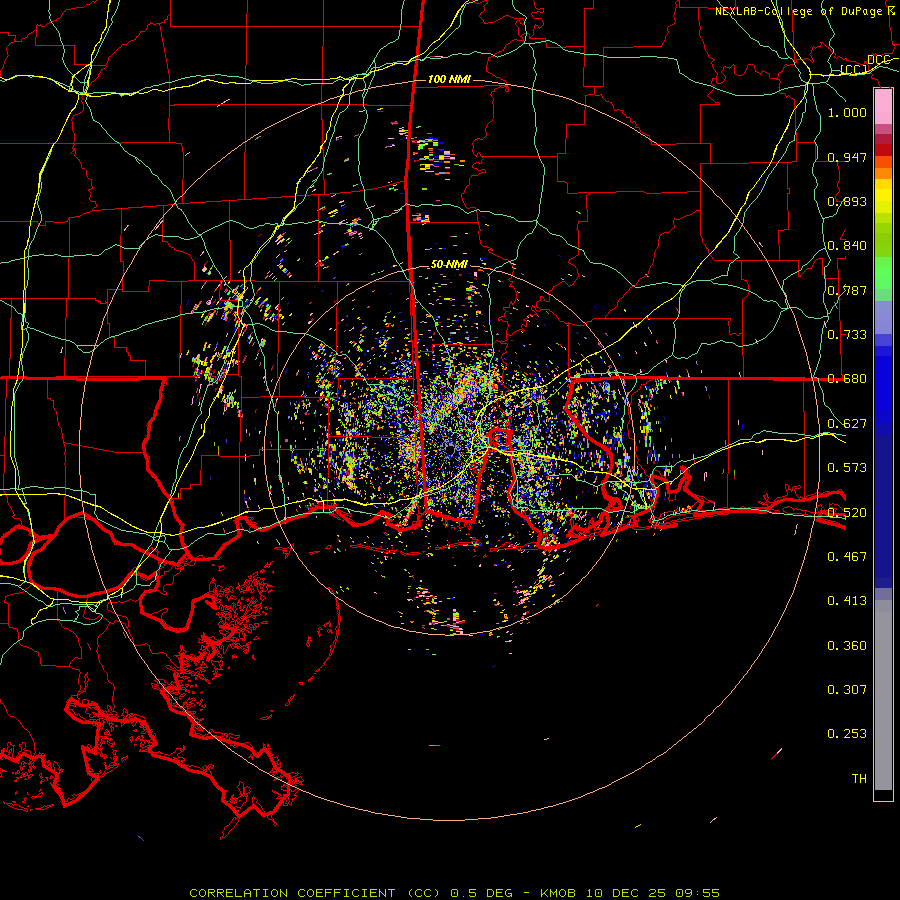Image resolution: width=900 pixels, height=900 pixels.
Task: Click the 0.413 legend value
Action: click(847, 601)
